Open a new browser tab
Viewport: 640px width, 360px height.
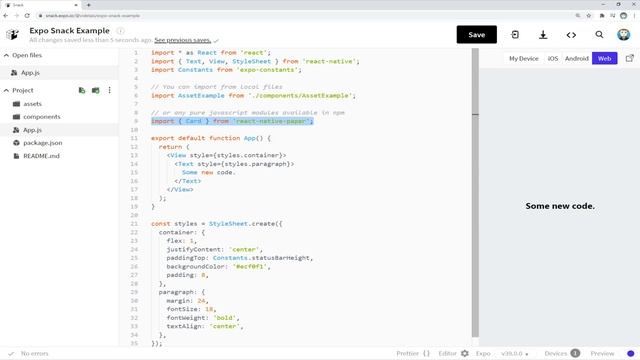tap(89, 5)
